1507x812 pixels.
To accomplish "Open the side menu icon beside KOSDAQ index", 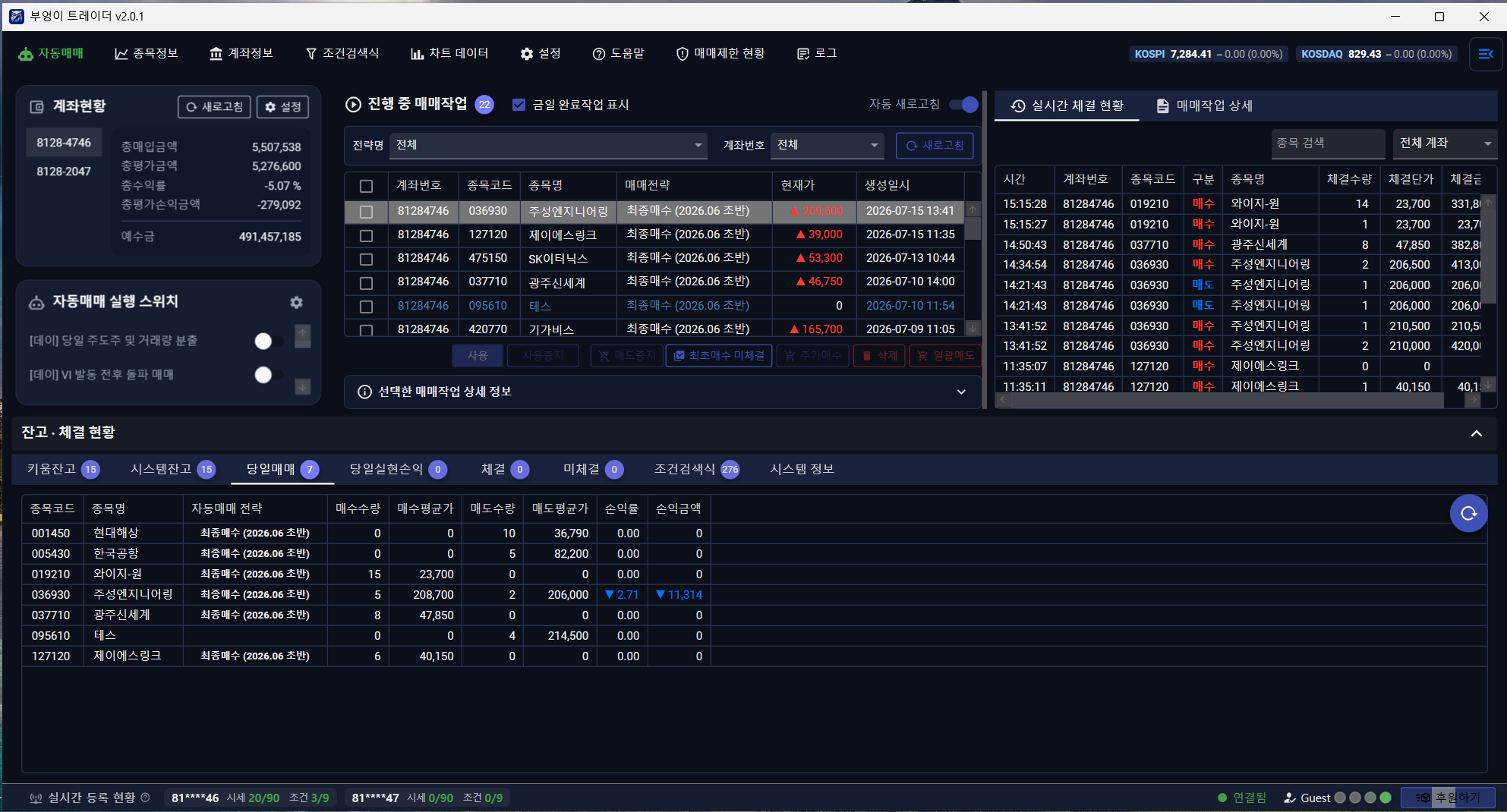I will 1486,54.
